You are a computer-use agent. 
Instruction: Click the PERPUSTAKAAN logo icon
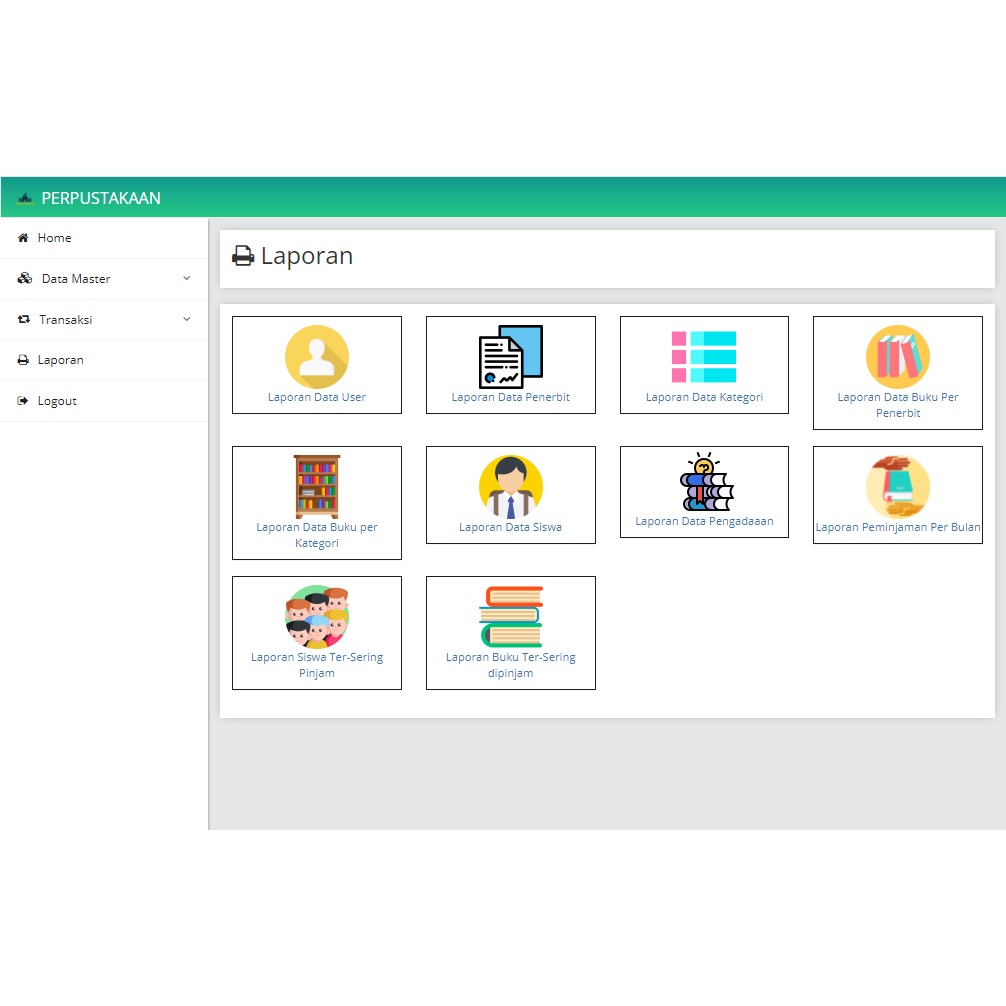click(x=24, y=198)
